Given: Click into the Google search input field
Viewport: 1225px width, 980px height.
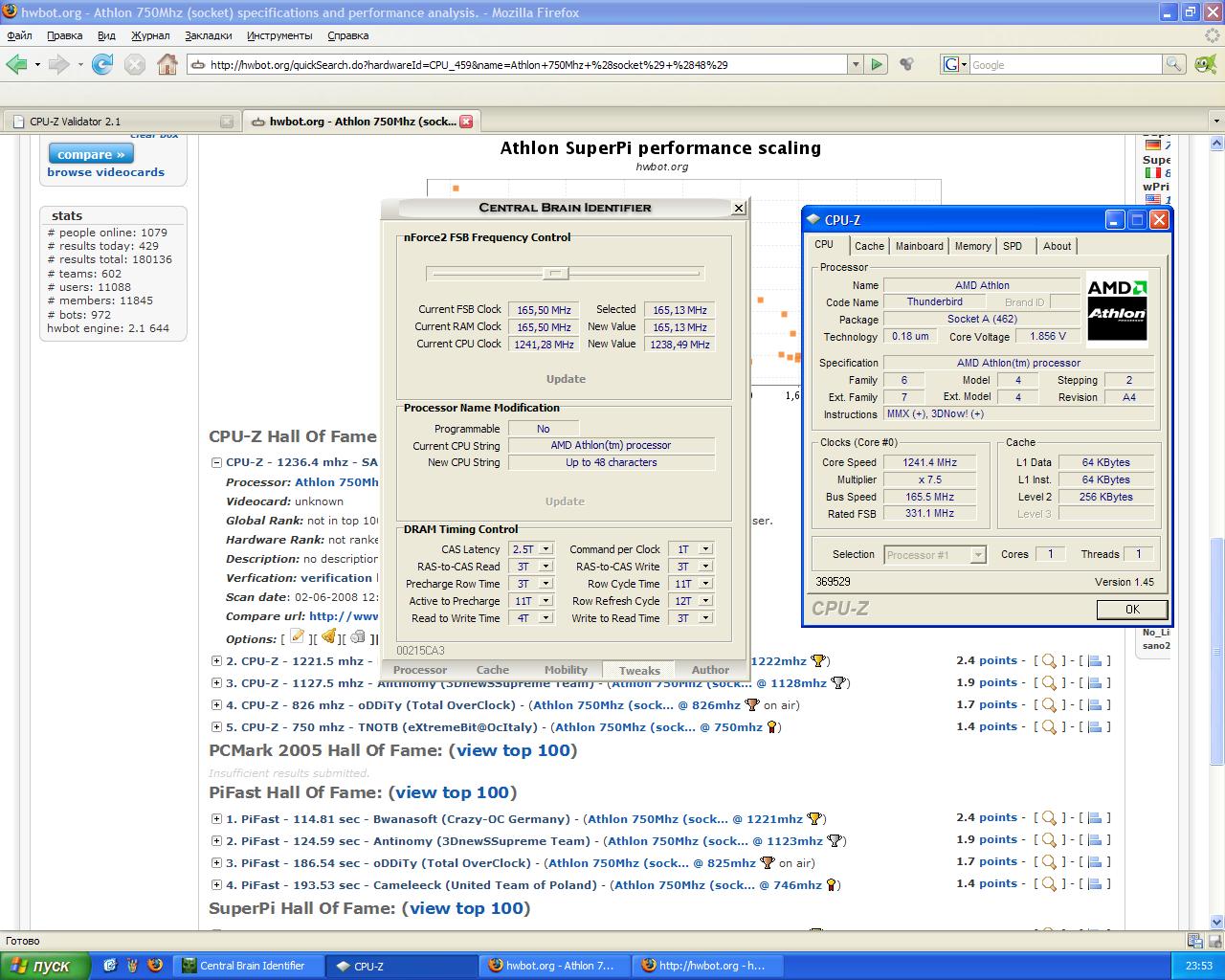Looking at the screenshot, I should pyautogui.click(x=1065, y=64).
